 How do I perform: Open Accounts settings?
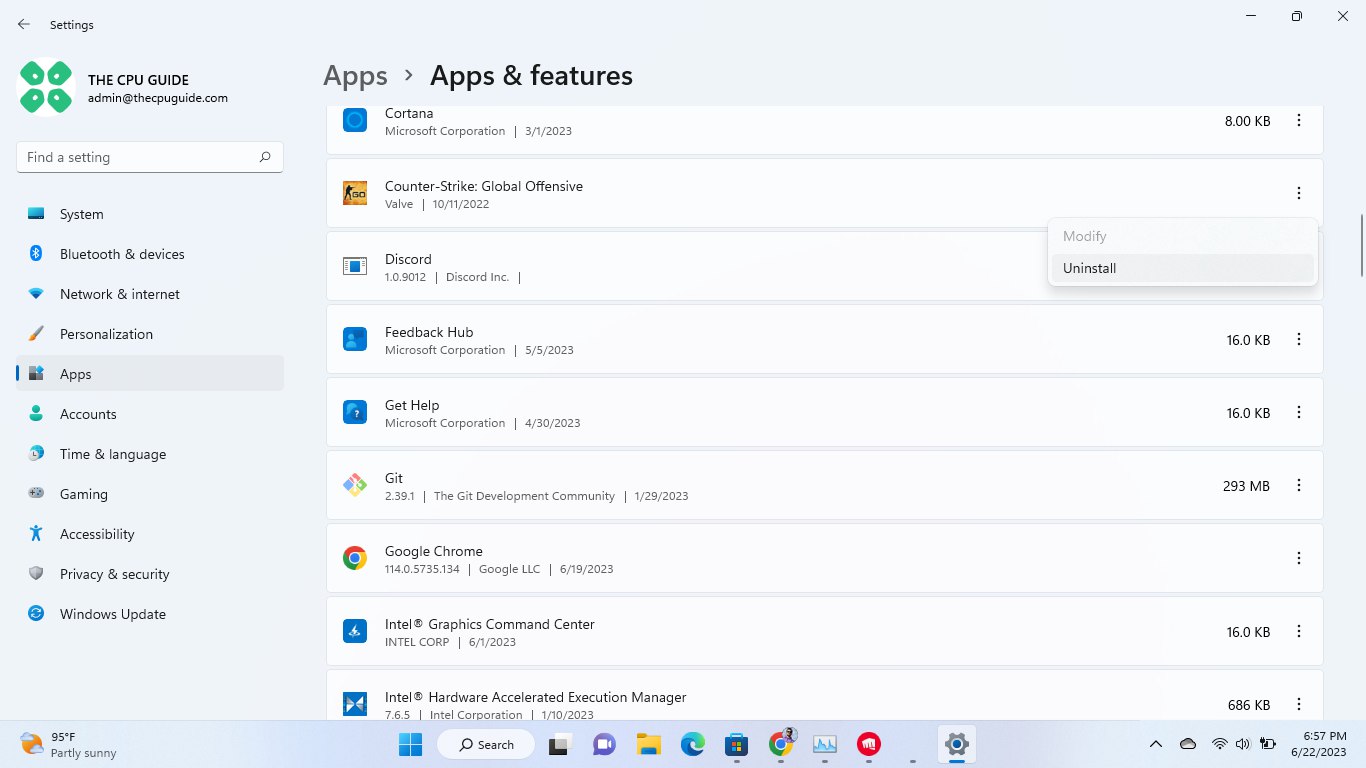pyautogui.click(x=150, y=414)
